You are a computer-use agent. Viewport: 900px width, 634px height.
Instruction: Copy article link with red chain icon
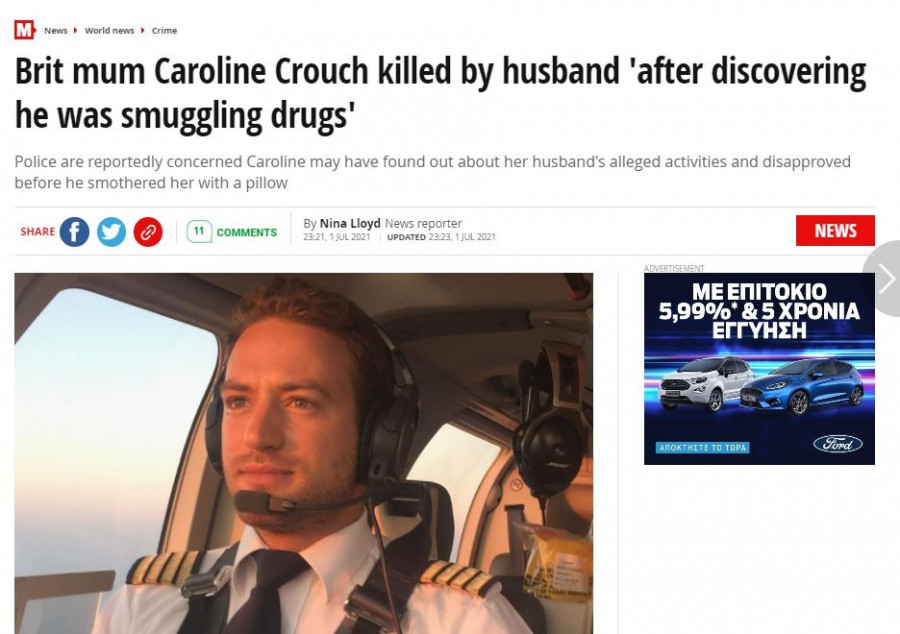[148, 232]
